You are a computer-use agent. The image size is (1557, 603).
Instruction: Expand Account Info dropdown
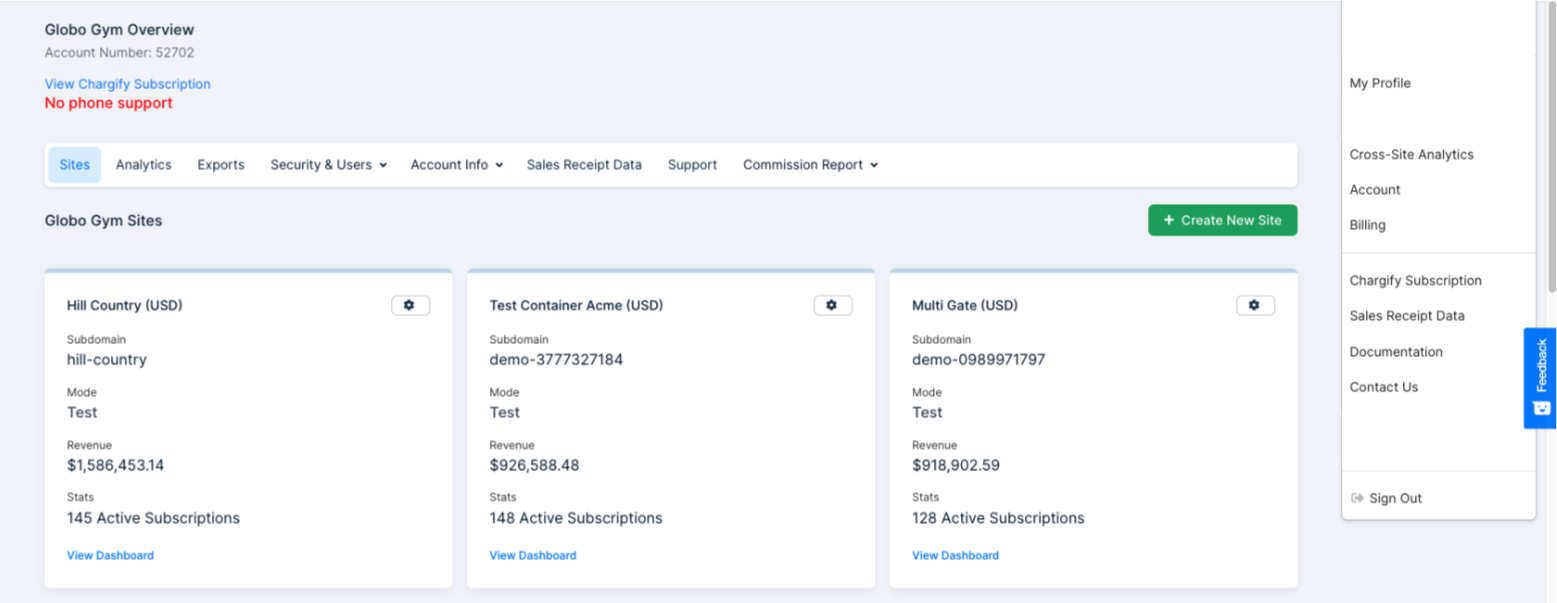[456, 165]
